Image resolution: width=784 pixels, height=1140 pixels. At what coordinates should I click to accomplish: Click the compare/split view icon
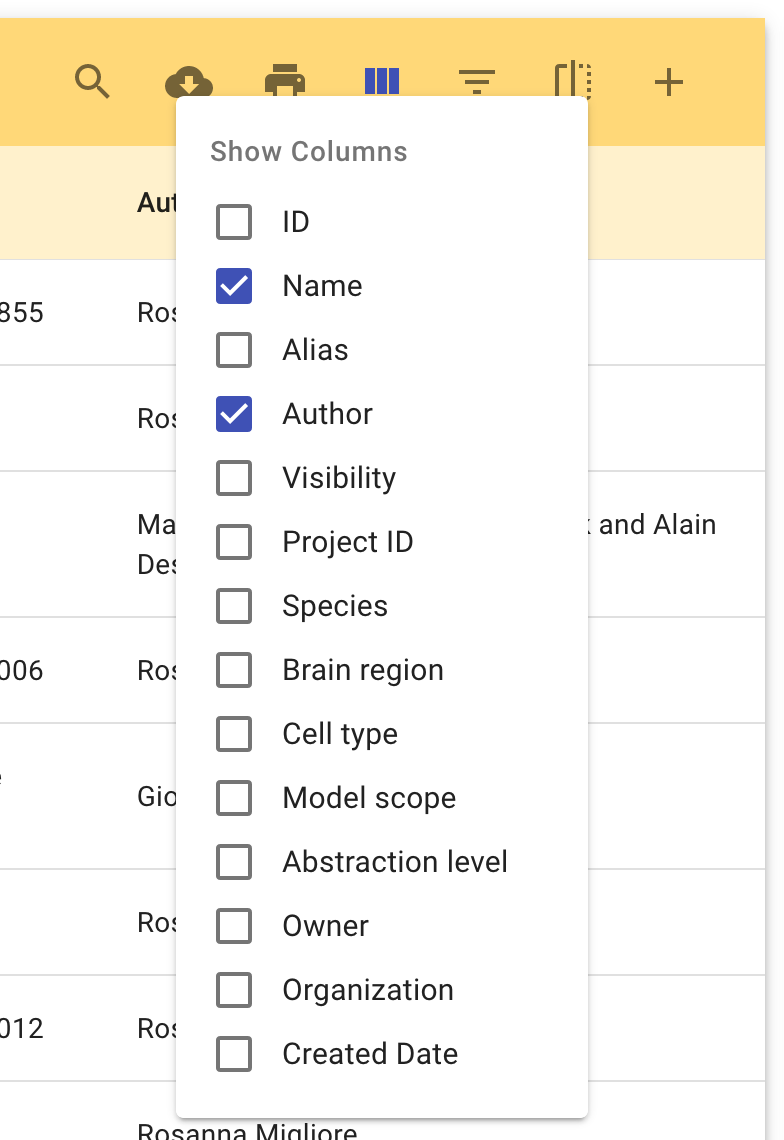point(573,80)
